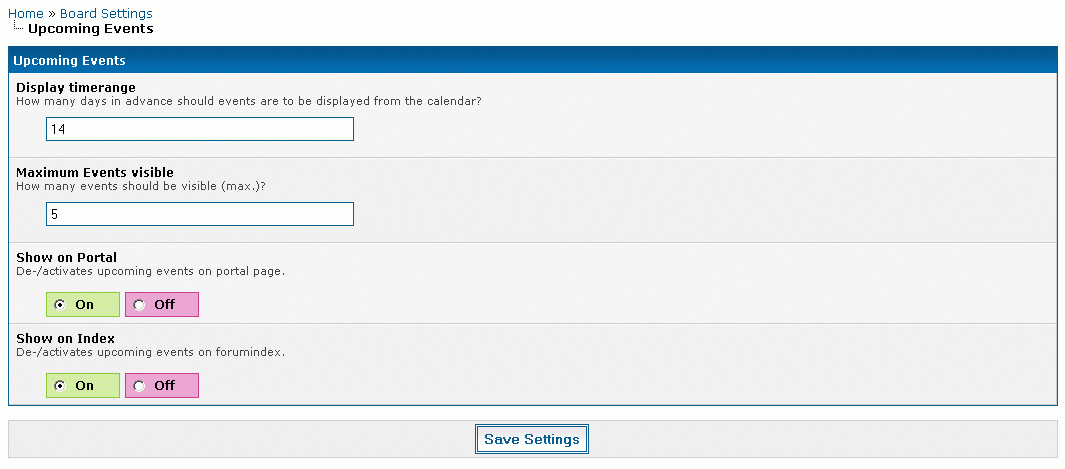Click the Upcoming Events breadcrumb title

[90, 29]
